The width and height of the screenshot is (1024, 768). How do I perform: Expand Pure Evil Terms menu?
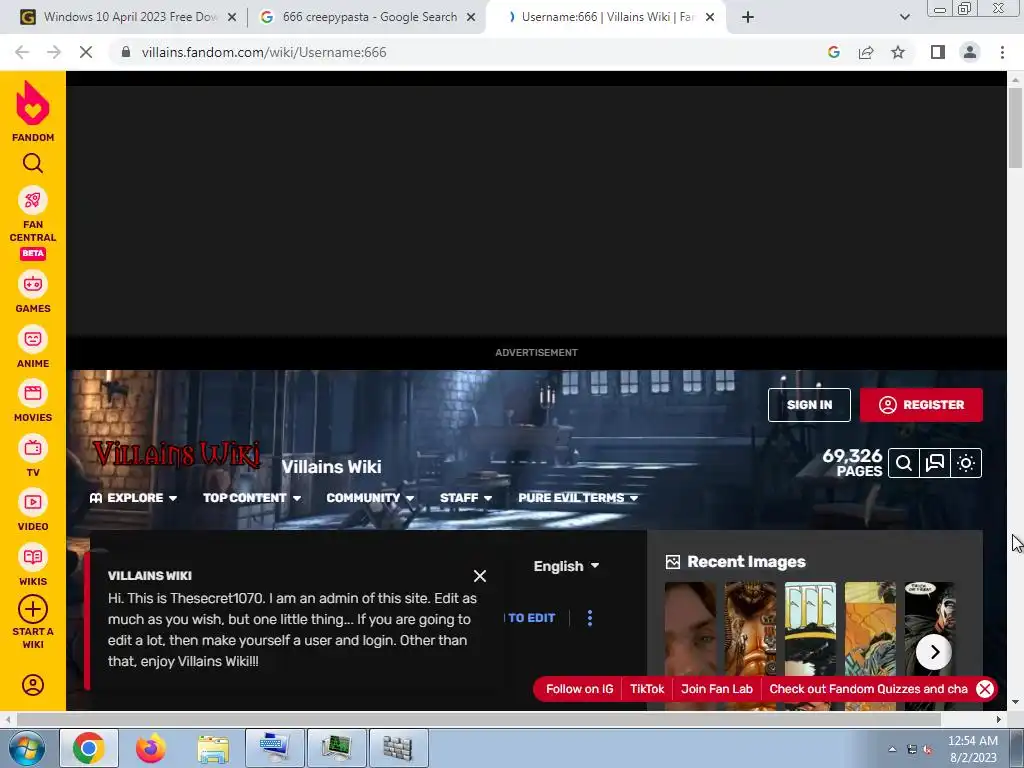coord(578,498)
